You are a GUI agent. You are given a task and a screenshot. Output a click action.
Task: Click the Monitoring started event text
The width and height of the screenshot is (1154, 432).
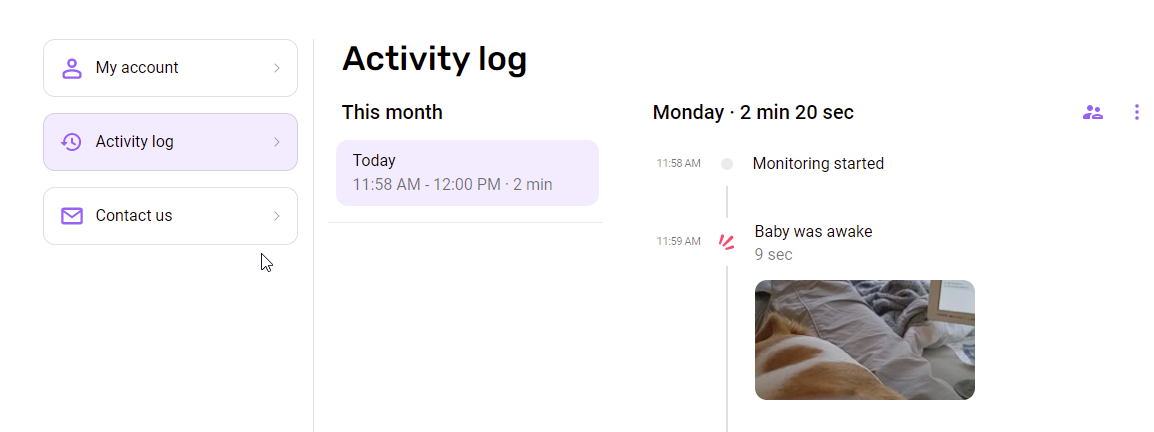coord(818,163)
